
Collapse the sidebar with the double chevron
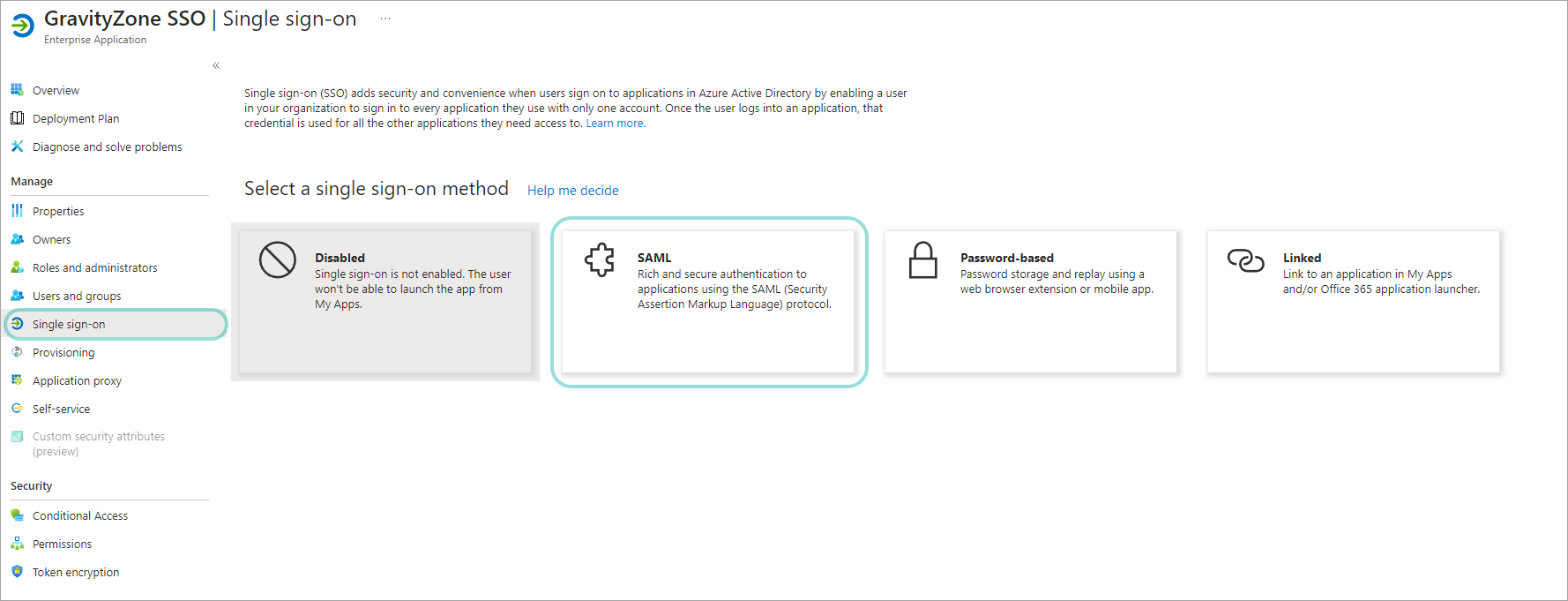(216, 65)
